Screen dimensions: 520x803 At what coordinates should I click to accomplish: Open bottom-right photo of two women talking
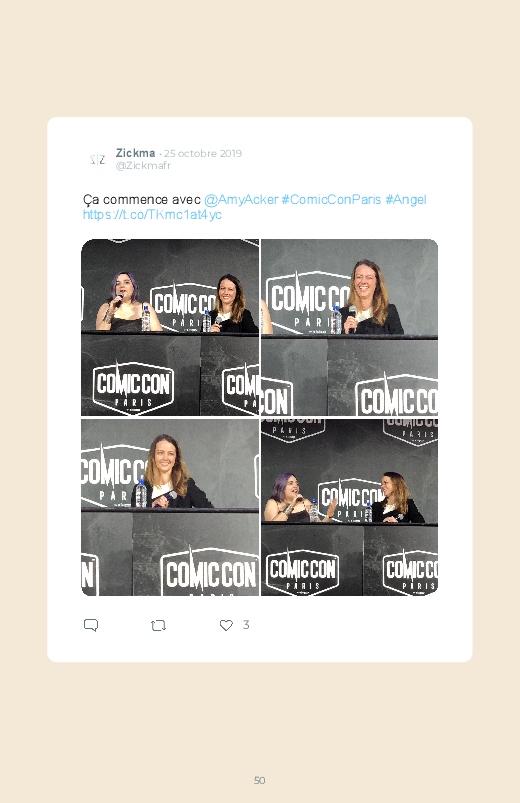tap(349, 508)
